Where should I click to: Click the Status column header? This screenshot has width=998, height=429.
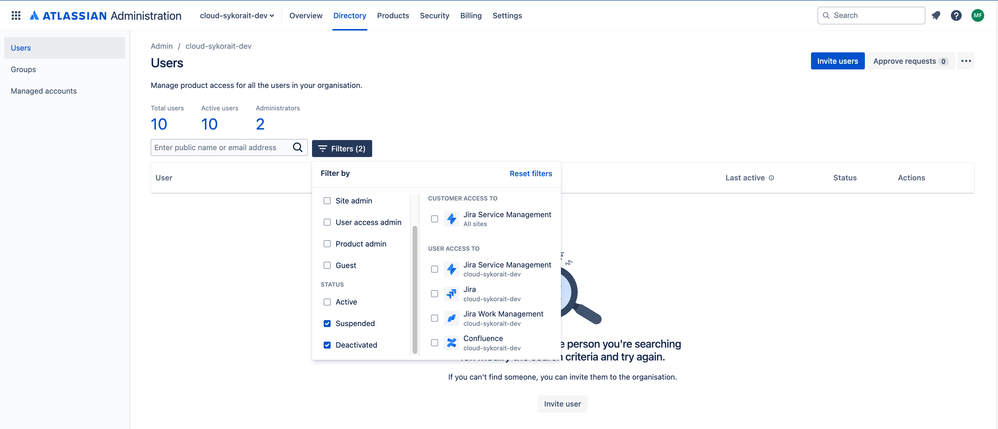click(x=845, y=178)
